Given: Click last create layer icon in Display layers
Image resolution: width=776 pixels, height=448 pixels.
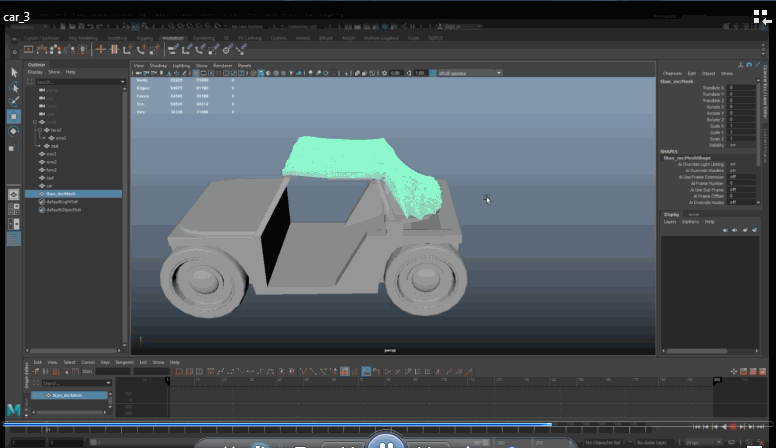Looking at the screenshot, I should 754,230.
